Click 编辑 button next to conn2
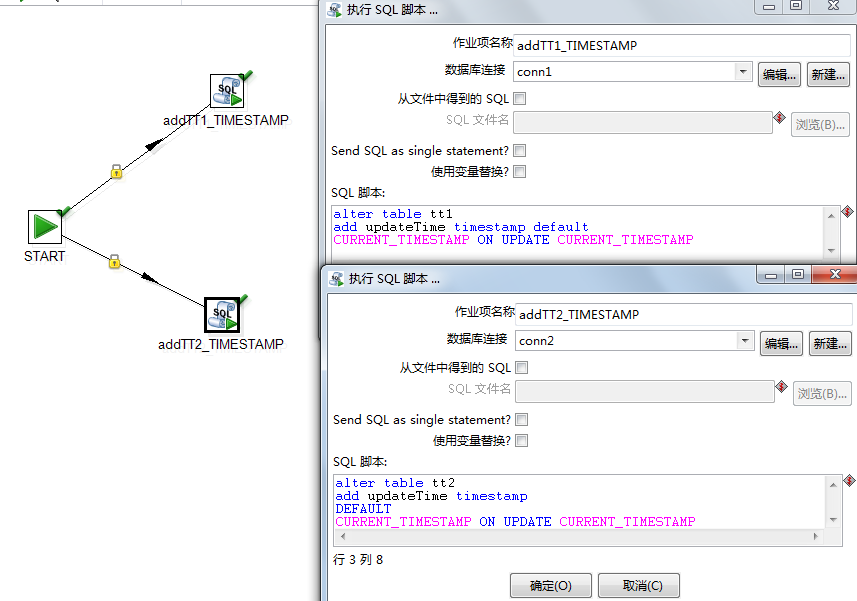Image resolution: width=857 pixels, height=601 pixels. pos(782,344)
